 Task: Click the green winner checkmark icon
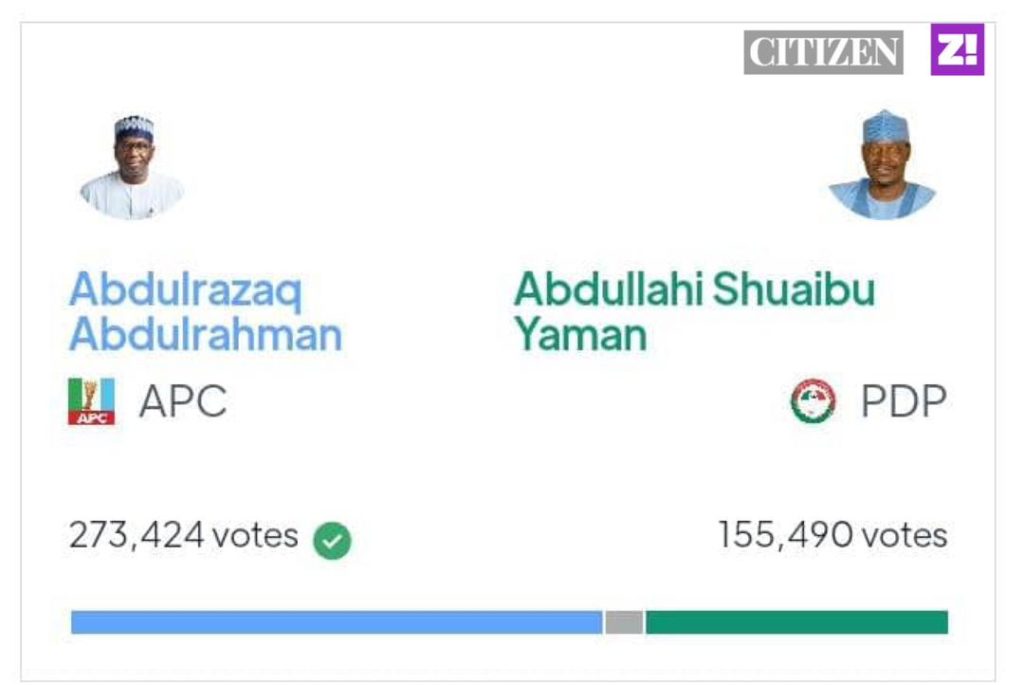point(332,540)
